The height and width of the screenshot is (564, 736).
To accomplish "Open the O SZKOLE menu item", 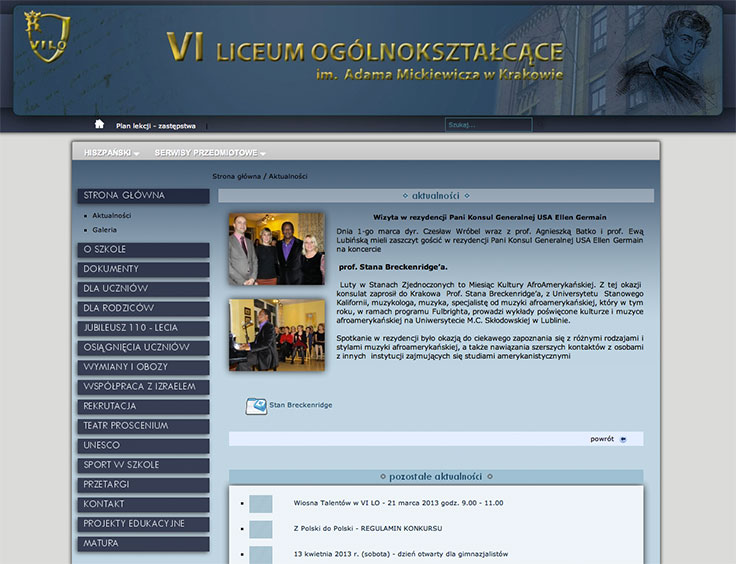I will 143,250.
